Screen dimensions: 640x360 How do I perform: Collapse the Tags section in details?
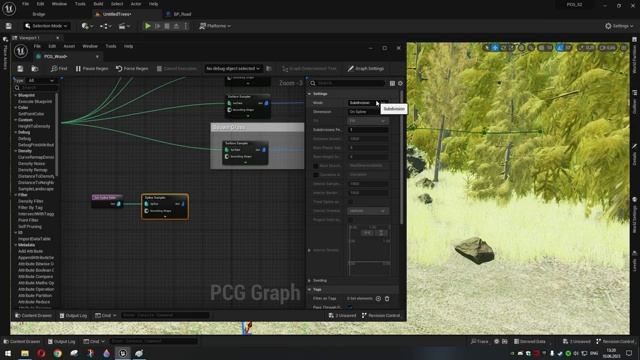309,289
